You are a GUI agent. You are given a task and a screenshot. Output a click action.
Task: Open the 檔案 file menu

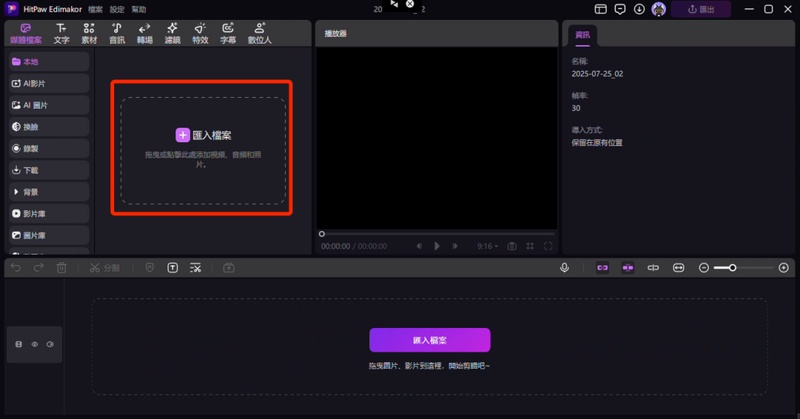(x=95, y=8)
